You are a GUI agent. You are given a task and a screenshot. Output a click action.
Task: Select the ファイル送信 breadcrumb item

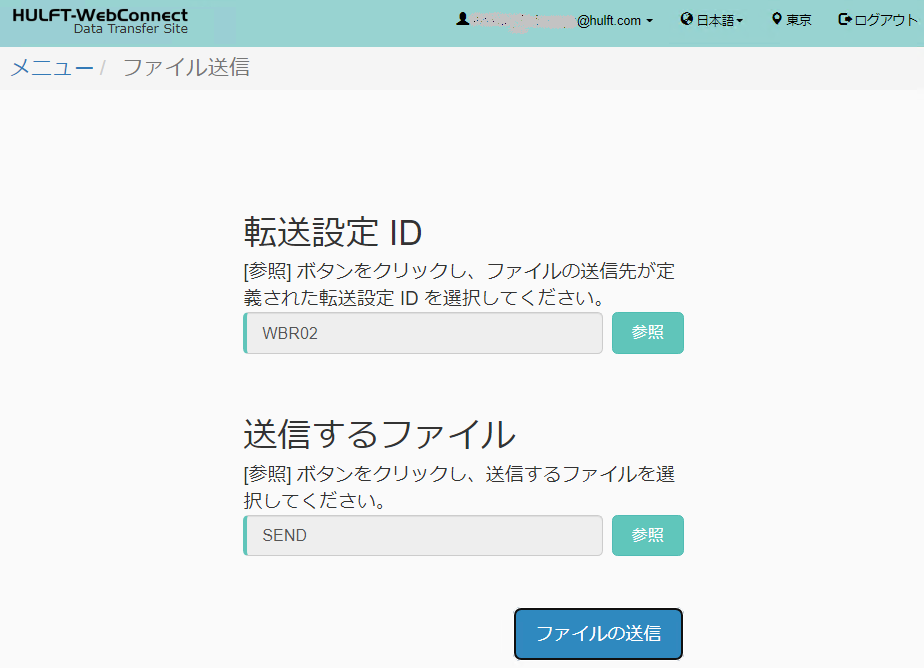[x=185, y=67]
